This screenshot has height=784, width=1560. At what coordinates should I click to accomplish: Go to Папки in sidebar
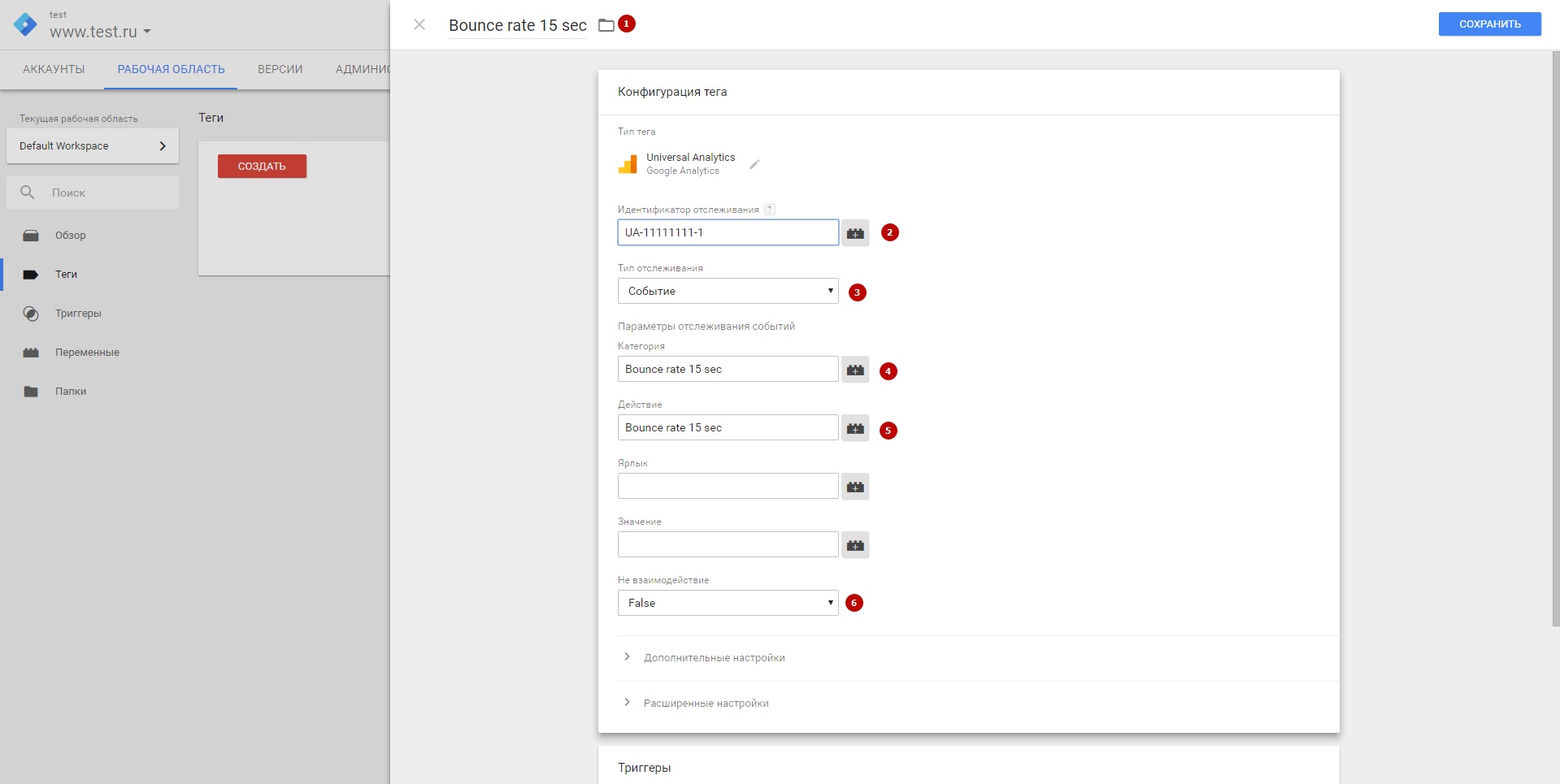coord(71,392)
